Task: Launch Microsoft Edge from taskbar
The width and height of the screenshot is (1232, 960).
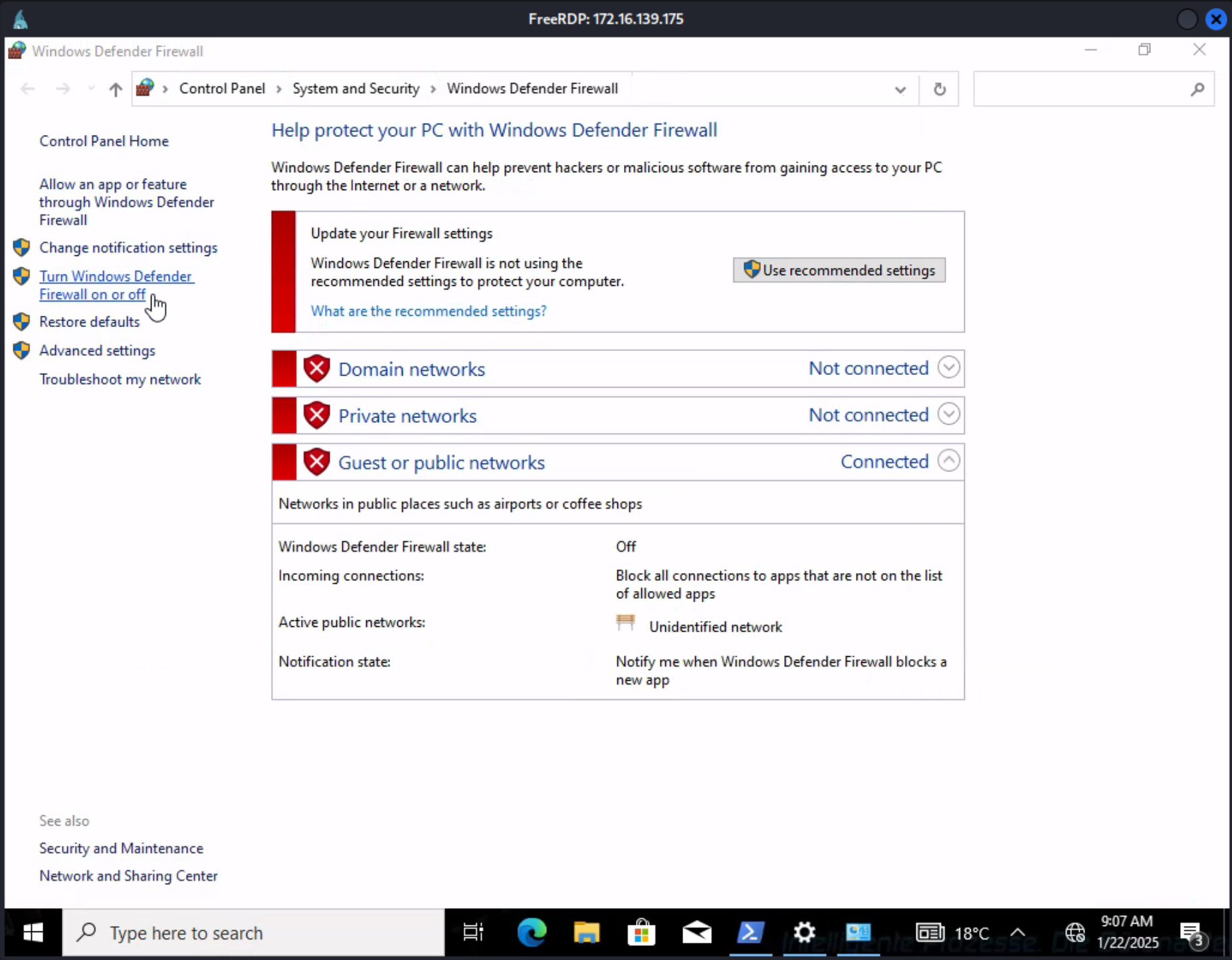Action: (532, 933)
